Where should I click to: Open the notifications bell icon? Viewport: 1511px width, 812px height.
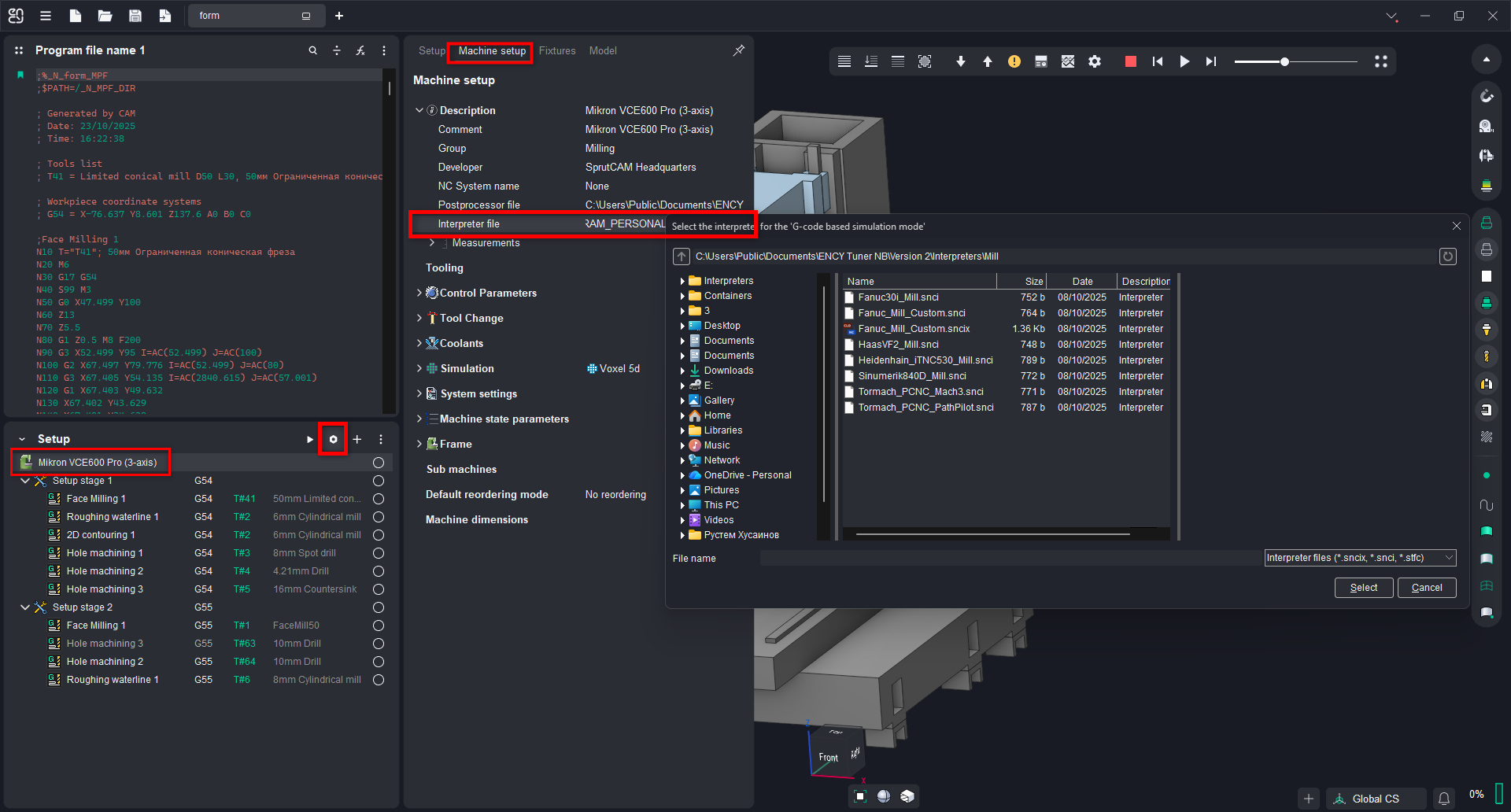pos(1444,799)
